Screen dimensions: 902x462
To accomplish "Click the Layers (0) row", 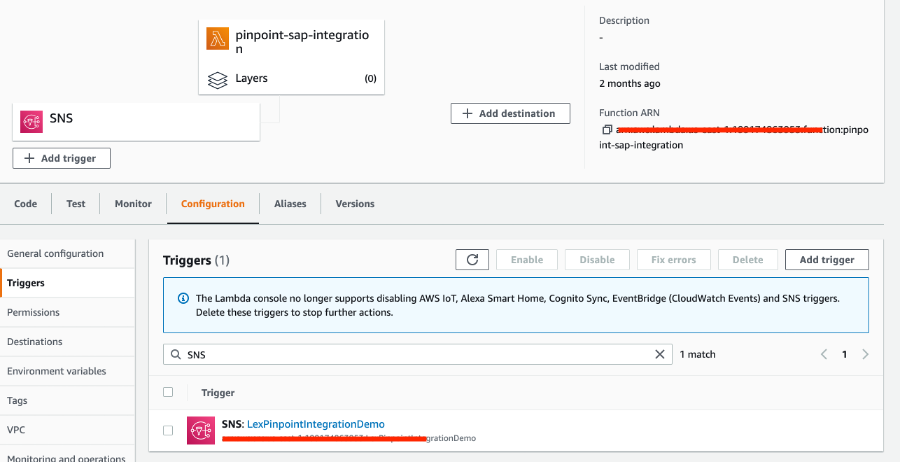I will coord(291,79).
